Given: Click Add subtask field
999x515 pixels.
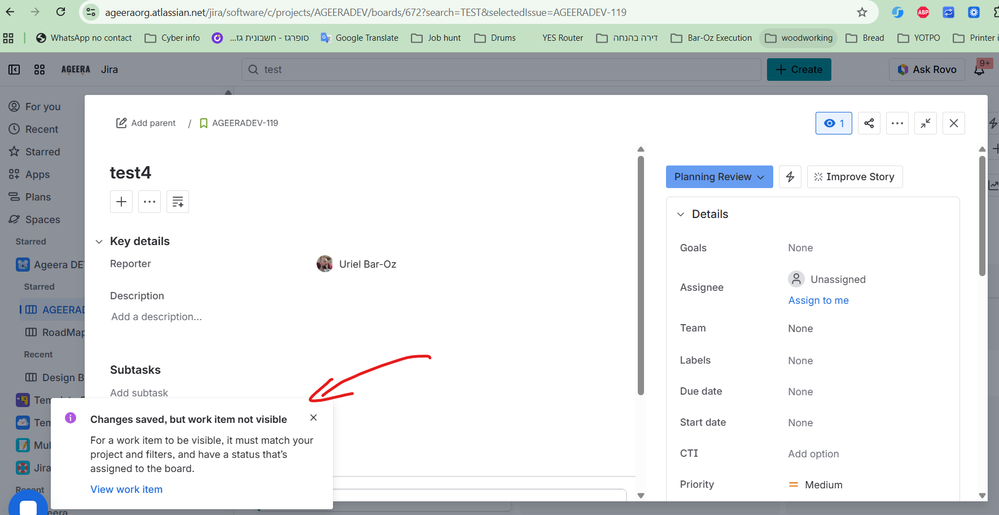Looking at the screenshot, I should pyautogui.click(x=139, y=393).
